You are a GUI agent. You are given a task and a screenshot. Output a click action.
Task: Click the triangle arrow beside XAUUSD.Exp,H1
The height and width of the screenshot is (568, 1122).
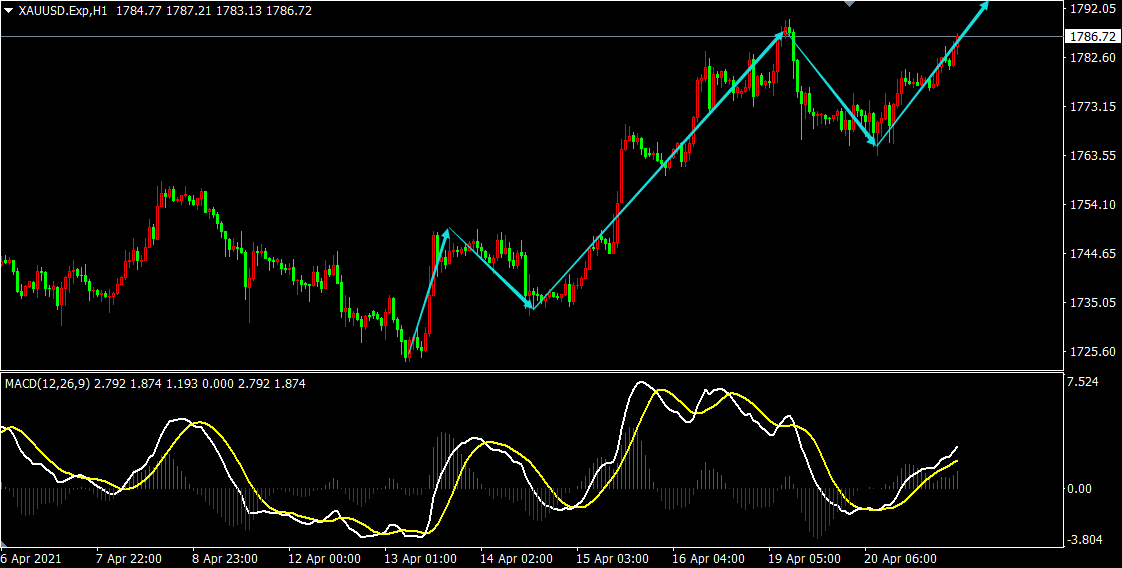pyautogui.click(x=9, y=10)
